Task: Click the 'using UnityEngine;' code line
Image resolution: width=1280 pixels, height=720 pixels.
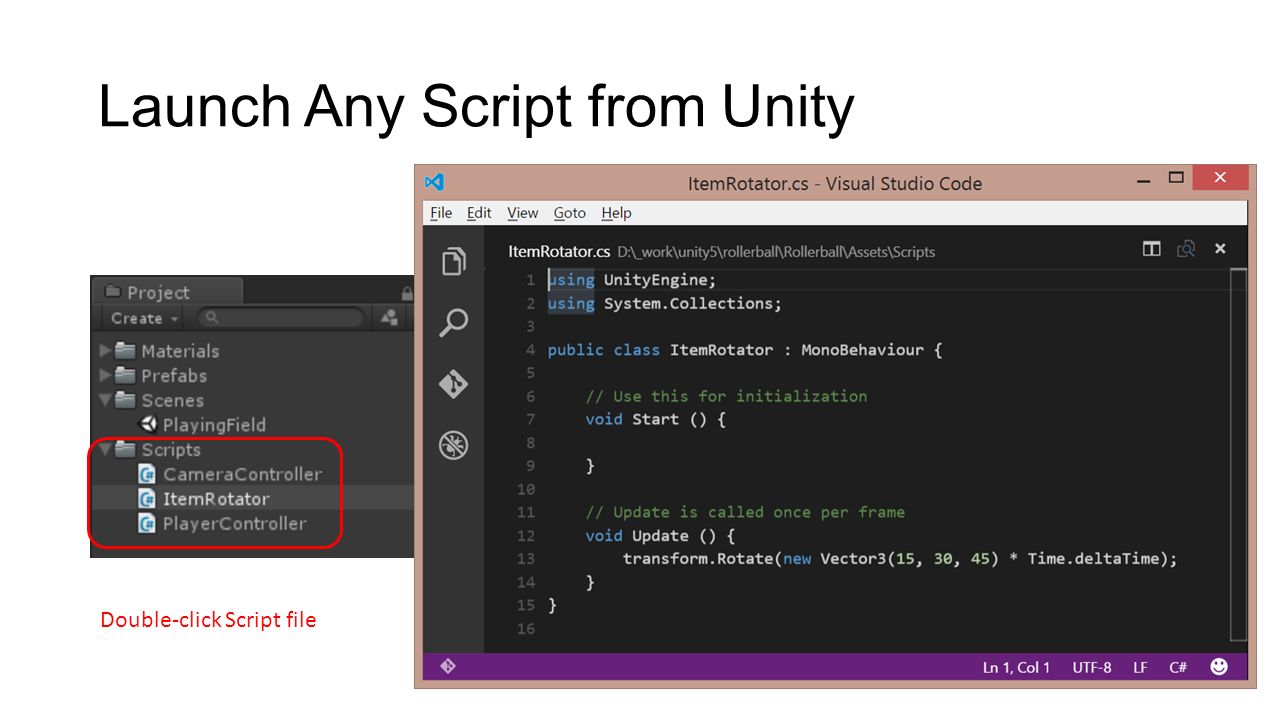Action: (x=632, y=280)
